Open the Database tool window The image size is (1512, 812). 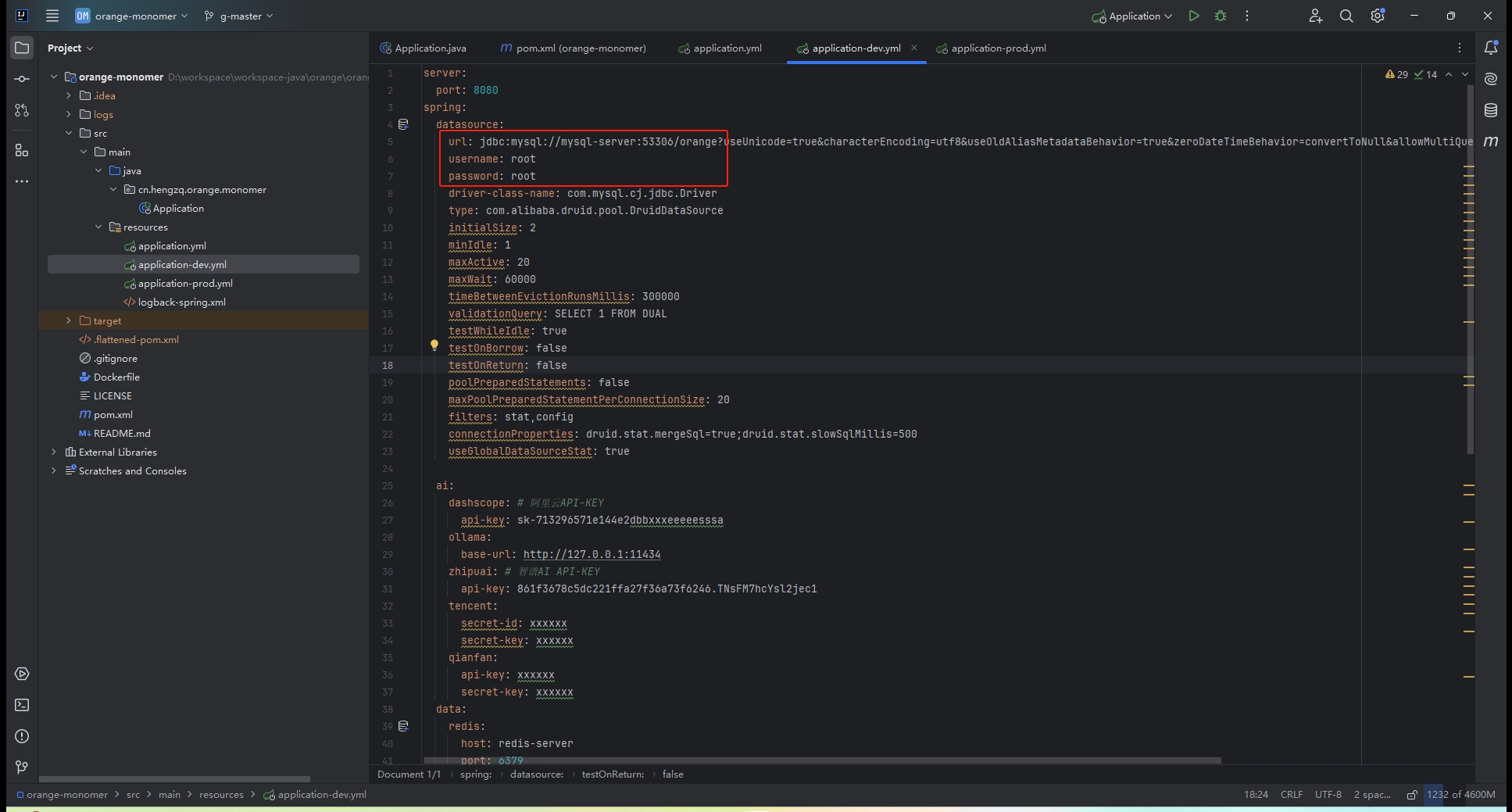tap(1491, 110)
